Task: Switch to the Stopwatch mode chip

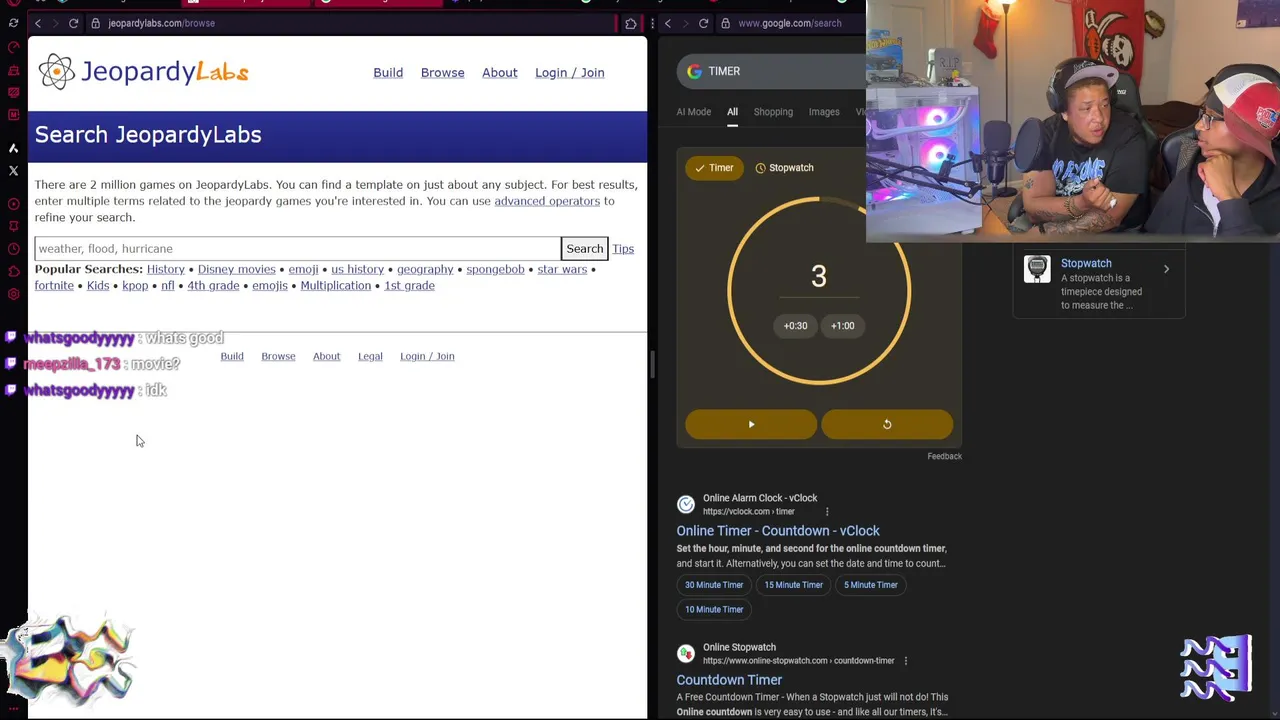Action: pyautogui.click(x=784, y=168)
